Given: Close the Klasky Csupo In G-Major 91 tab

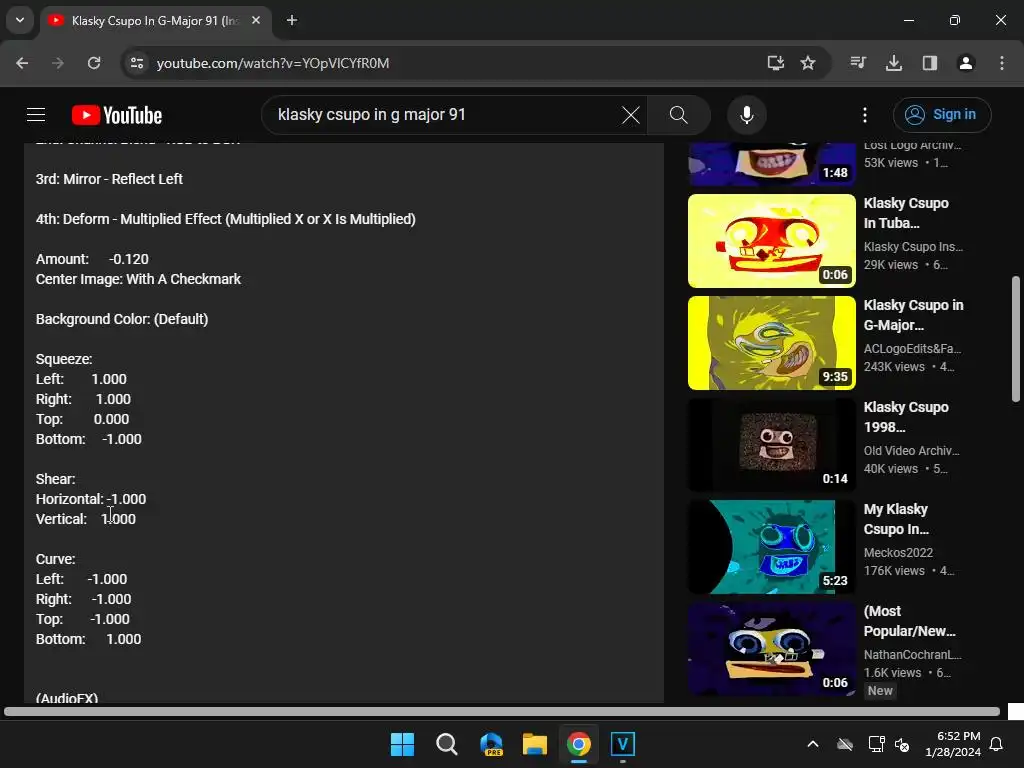Looking at the screenshot, I should tap(256, 20).
